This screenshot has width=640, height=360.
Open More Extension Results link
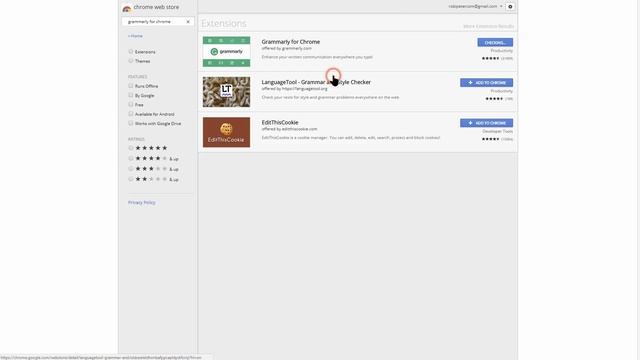488,26
